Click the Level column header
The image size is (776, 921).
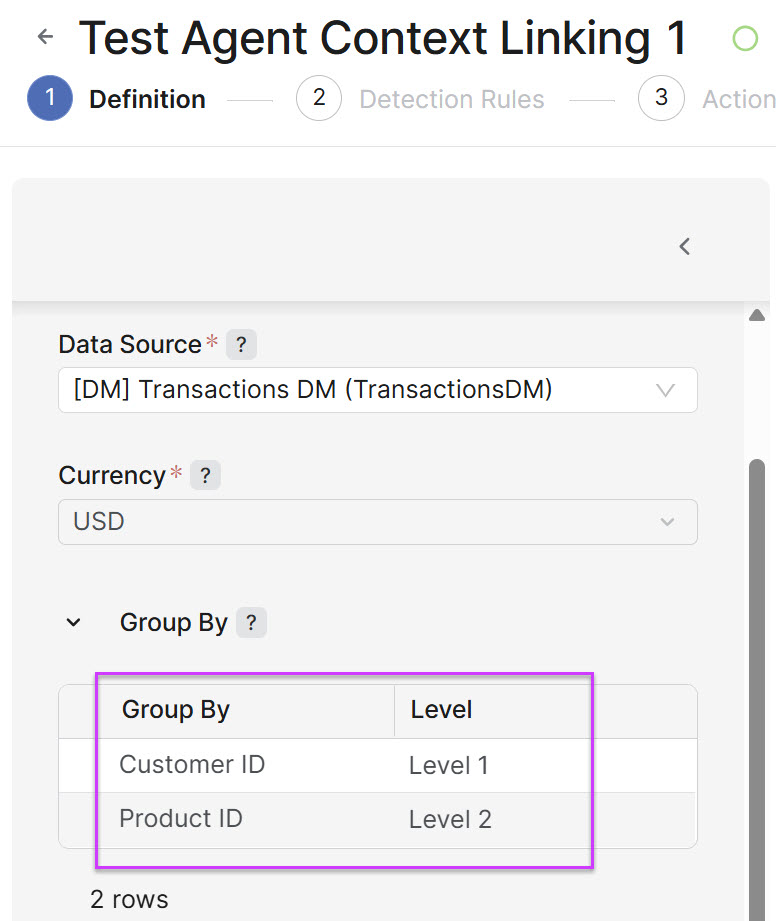441,710
